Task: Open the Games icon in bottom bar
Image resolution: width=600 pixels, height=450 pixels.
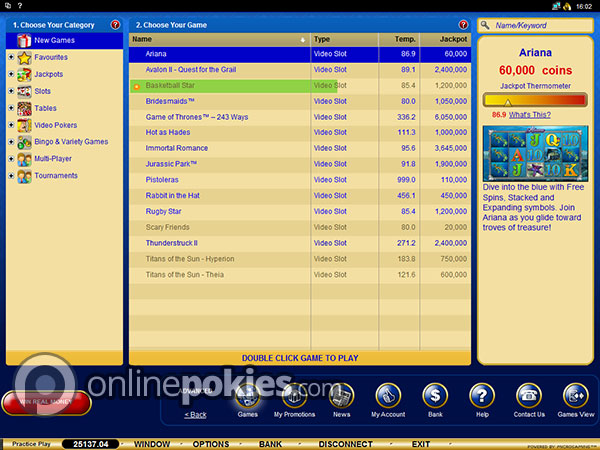Action: [248, 396]
